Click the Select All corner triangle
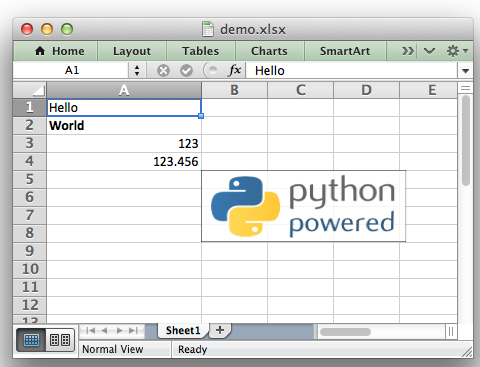Screen dimensions: 480x367 (x=30, y=90)
